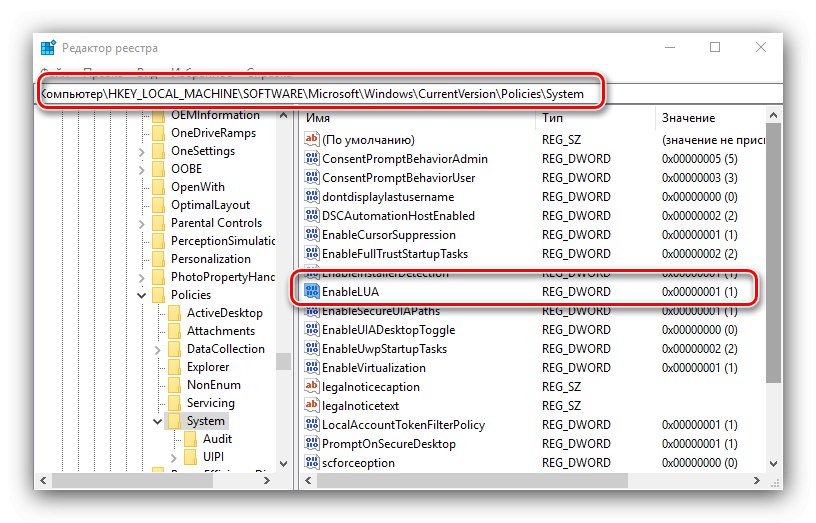
Task: Select the Attachments tree item
Action: point(221,331)
